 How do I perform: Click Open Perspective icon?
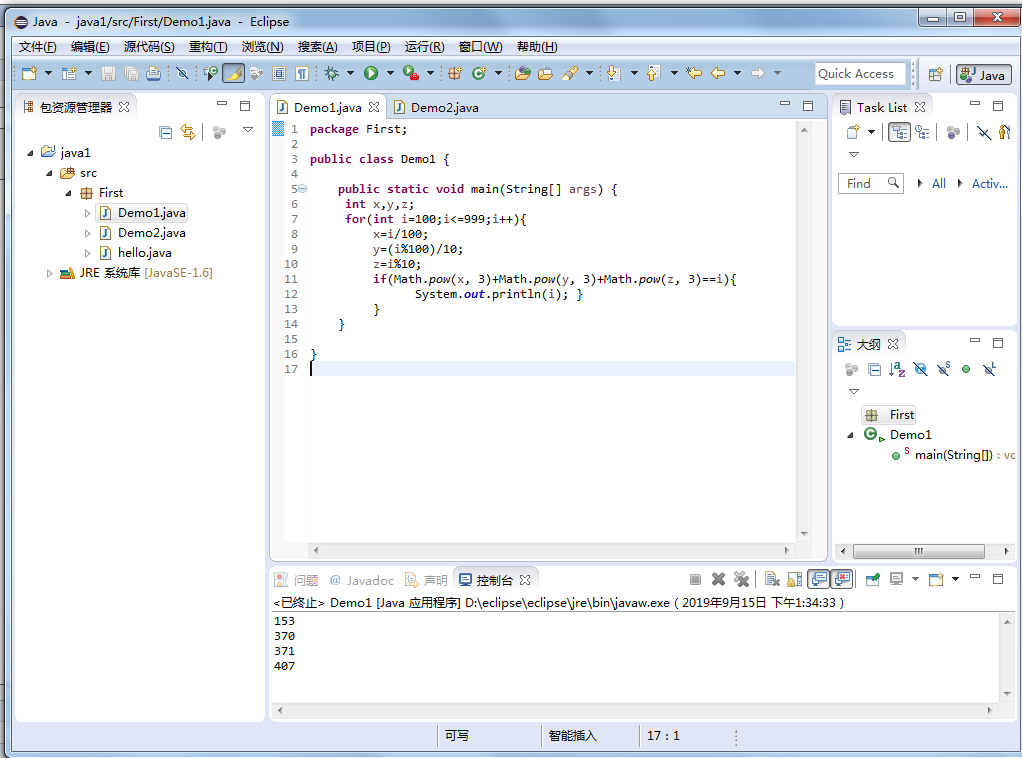(936, 74)
